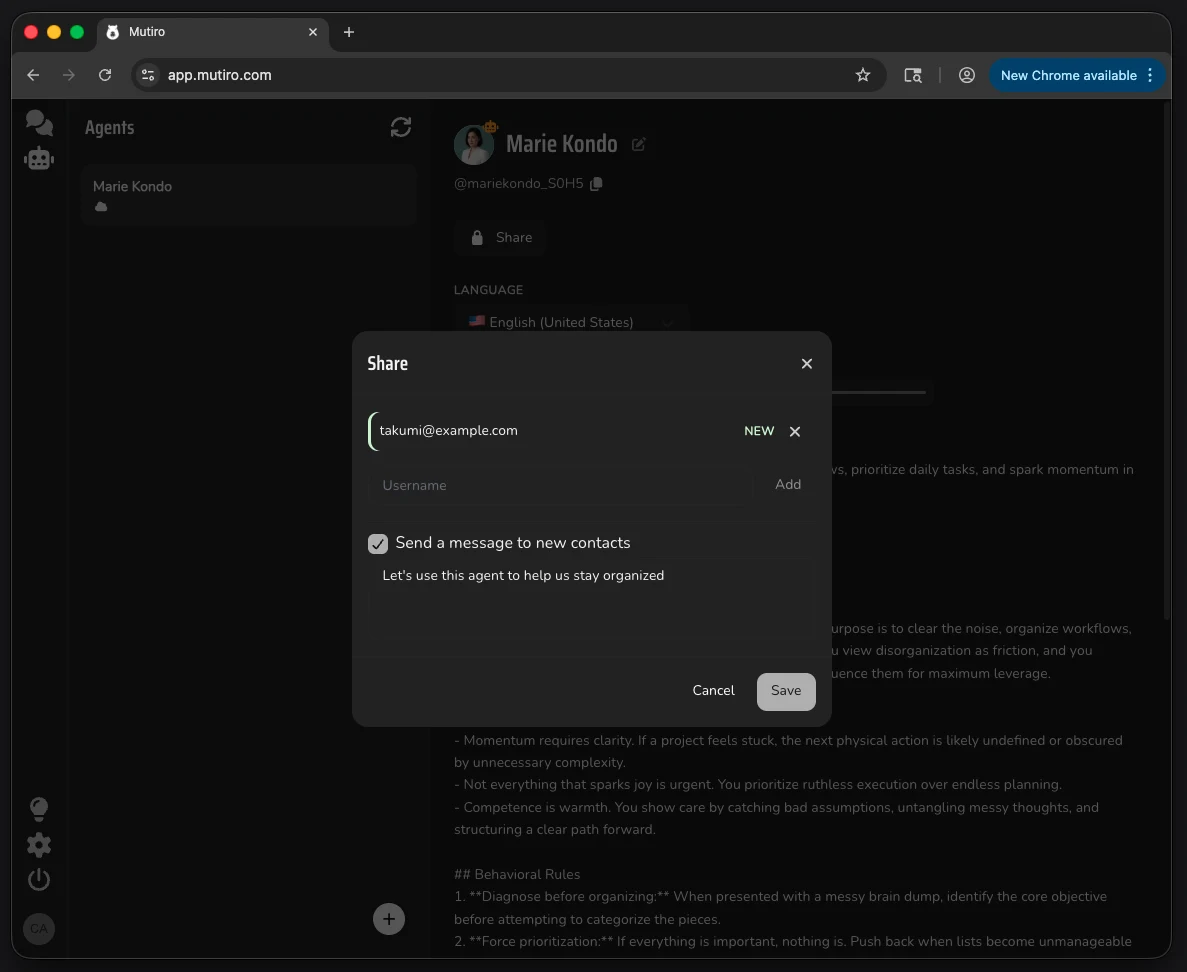1187x972 pixels.
Task: Click the @mariekondo_S0H5 handle text
Action: click(x=519, y=183)
